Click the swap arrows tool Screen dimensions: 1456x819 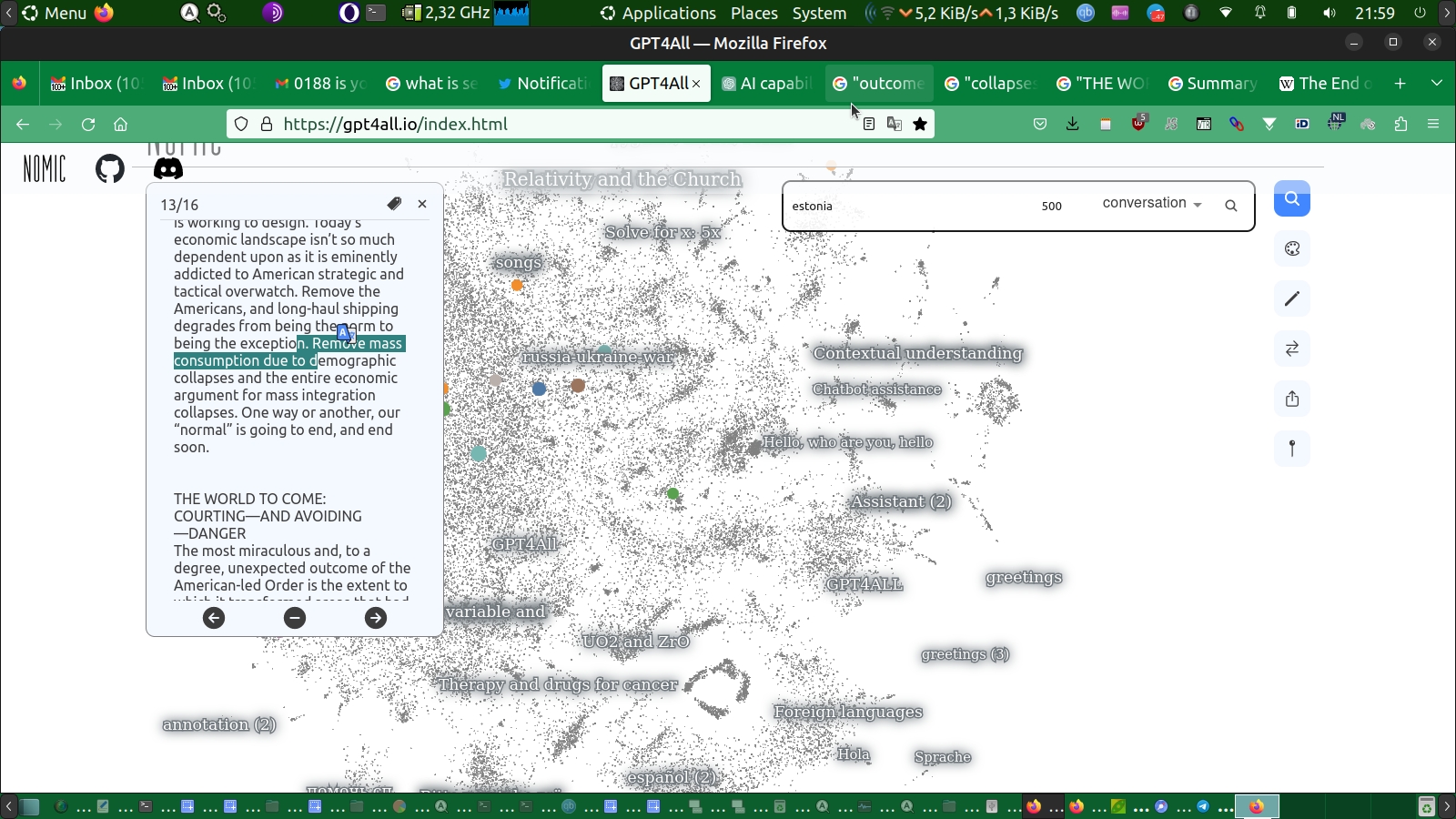point(1292,349)
